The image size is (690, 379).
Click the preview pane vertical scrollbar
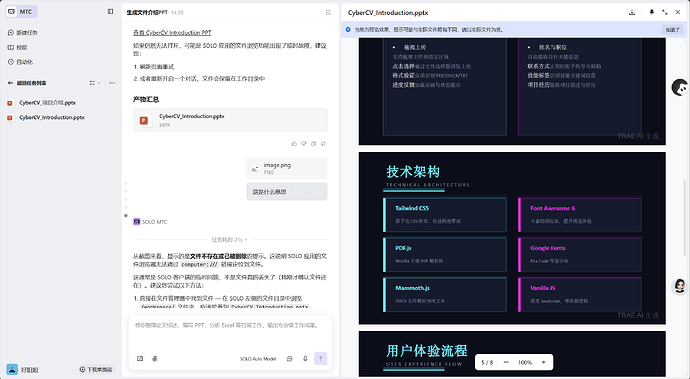pyautogui.click(x=685, y=218)
